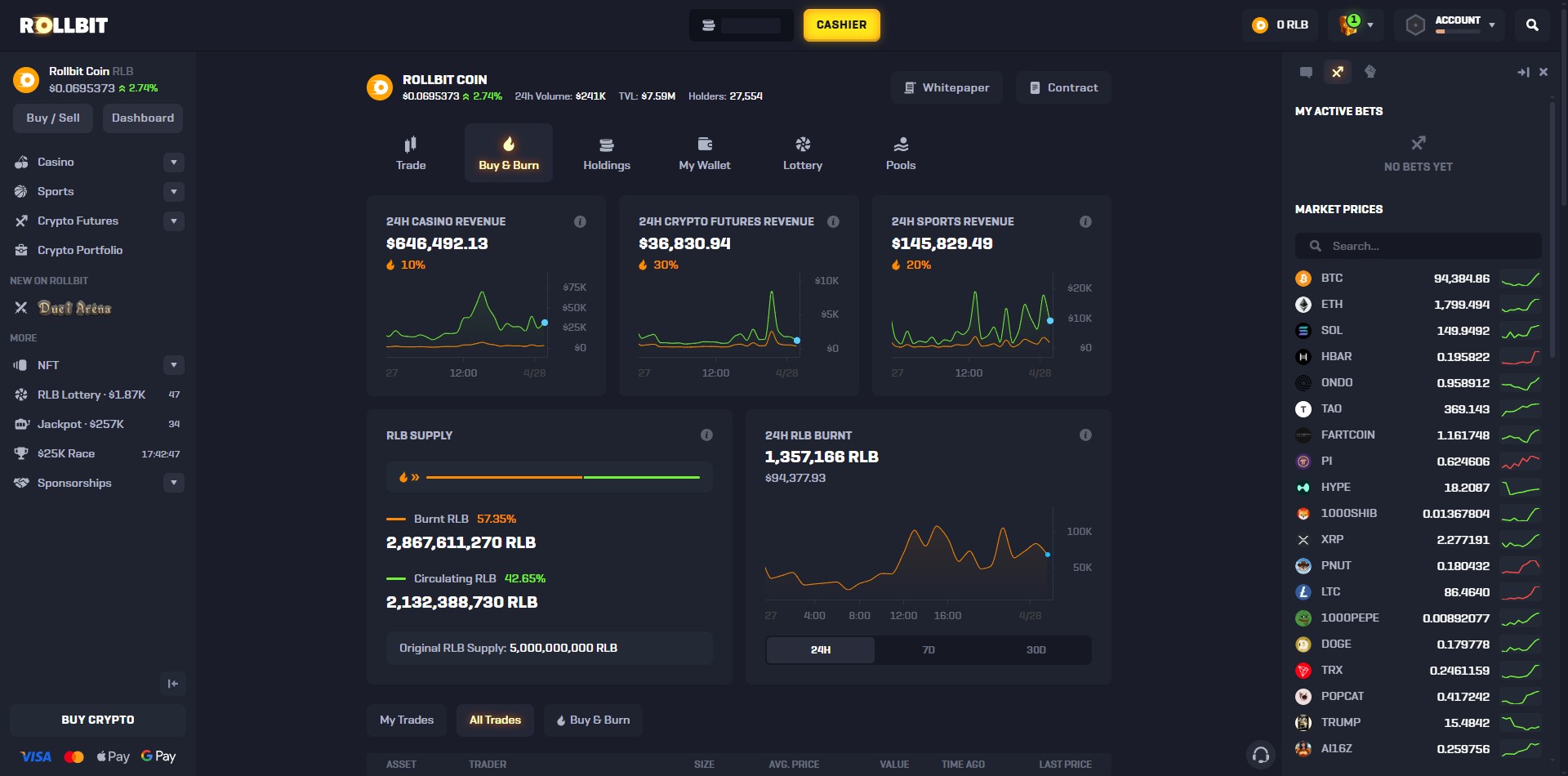Image resolution: width=1568 pixels, height=776 pixels.
Task: Go to the My Wallet tab
Action: [705, 153]
